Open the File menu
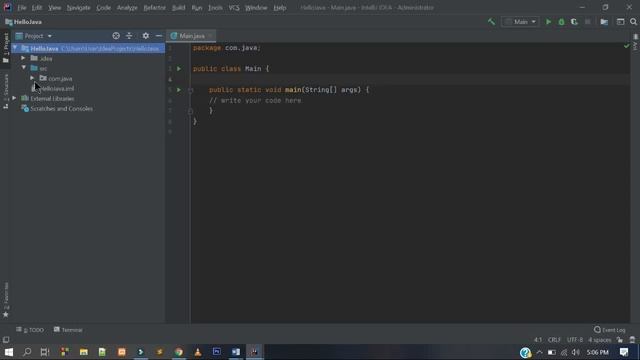This screenshot has height=360, width=640. coord(22,7)
